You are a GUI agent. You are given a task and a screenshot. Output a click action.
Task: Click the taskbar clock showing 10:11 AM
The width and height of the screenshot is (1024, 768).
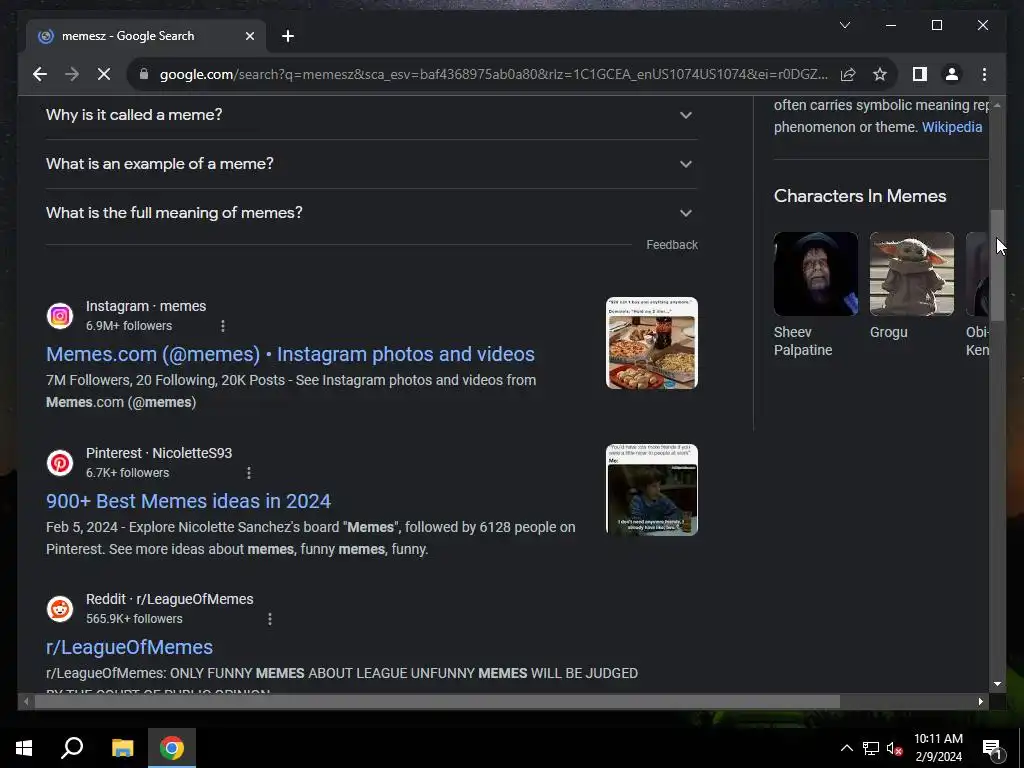coord(938,748)
